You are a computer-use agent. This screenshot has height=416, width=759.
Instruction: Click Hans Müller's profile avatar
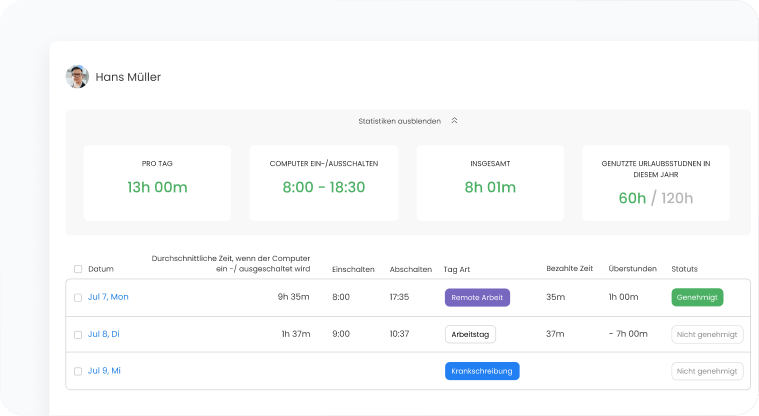[77, 77]
